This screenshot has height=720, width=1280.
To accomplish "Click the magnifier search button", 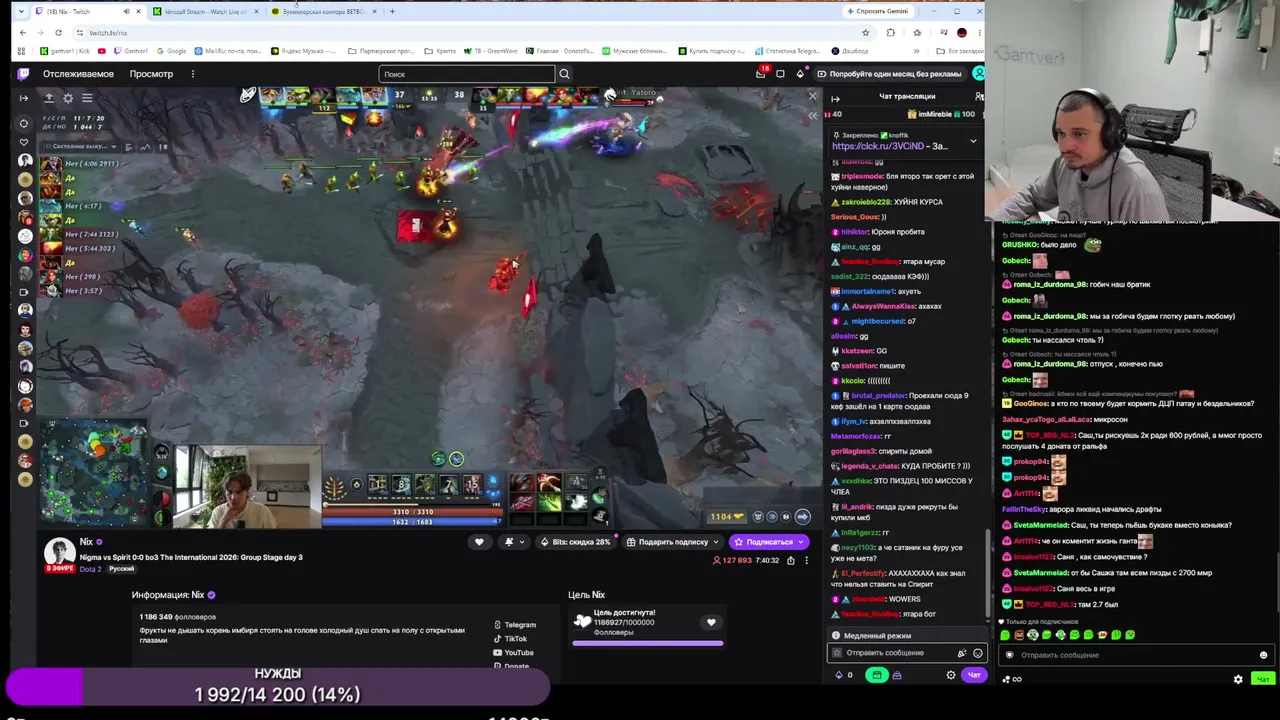I will tap(564, 74).
